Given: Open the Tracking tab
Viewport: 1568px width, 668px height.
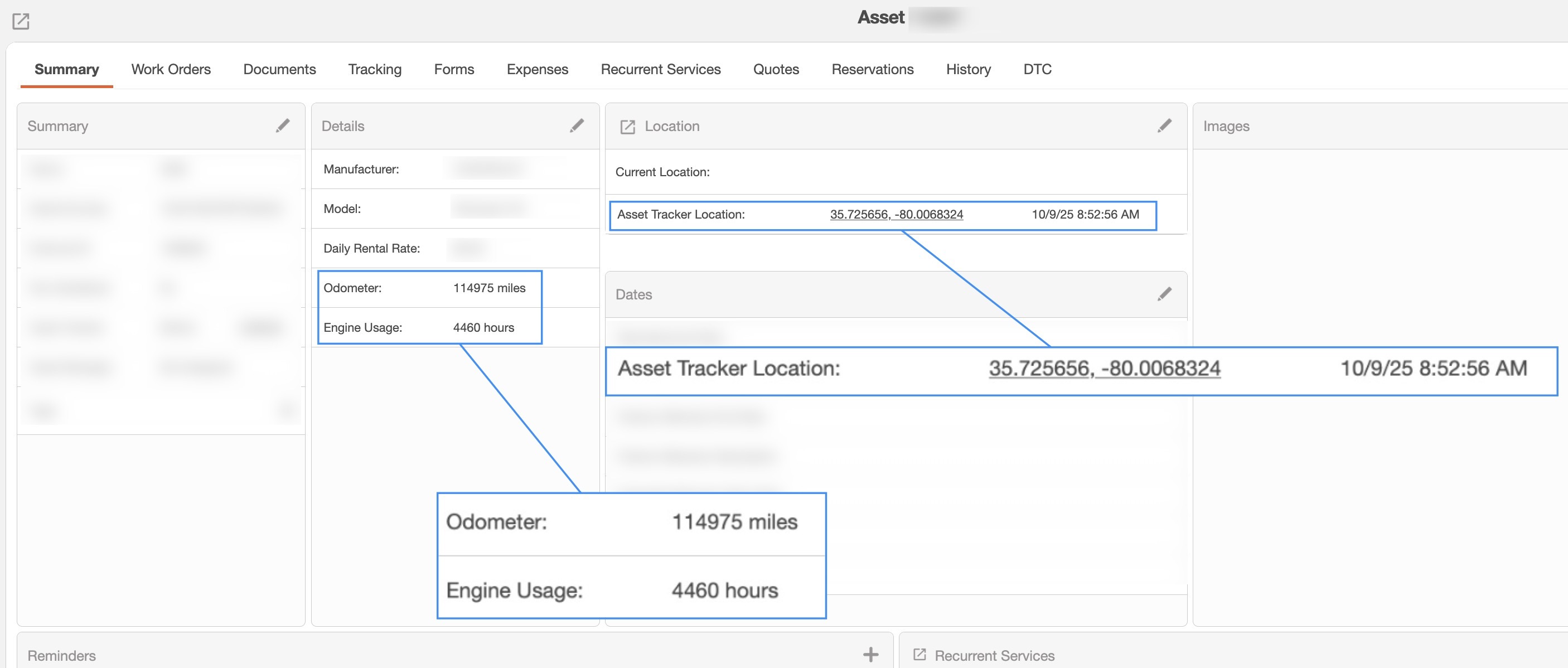Looking at the screenshot, I should click(x=374, y=69).
